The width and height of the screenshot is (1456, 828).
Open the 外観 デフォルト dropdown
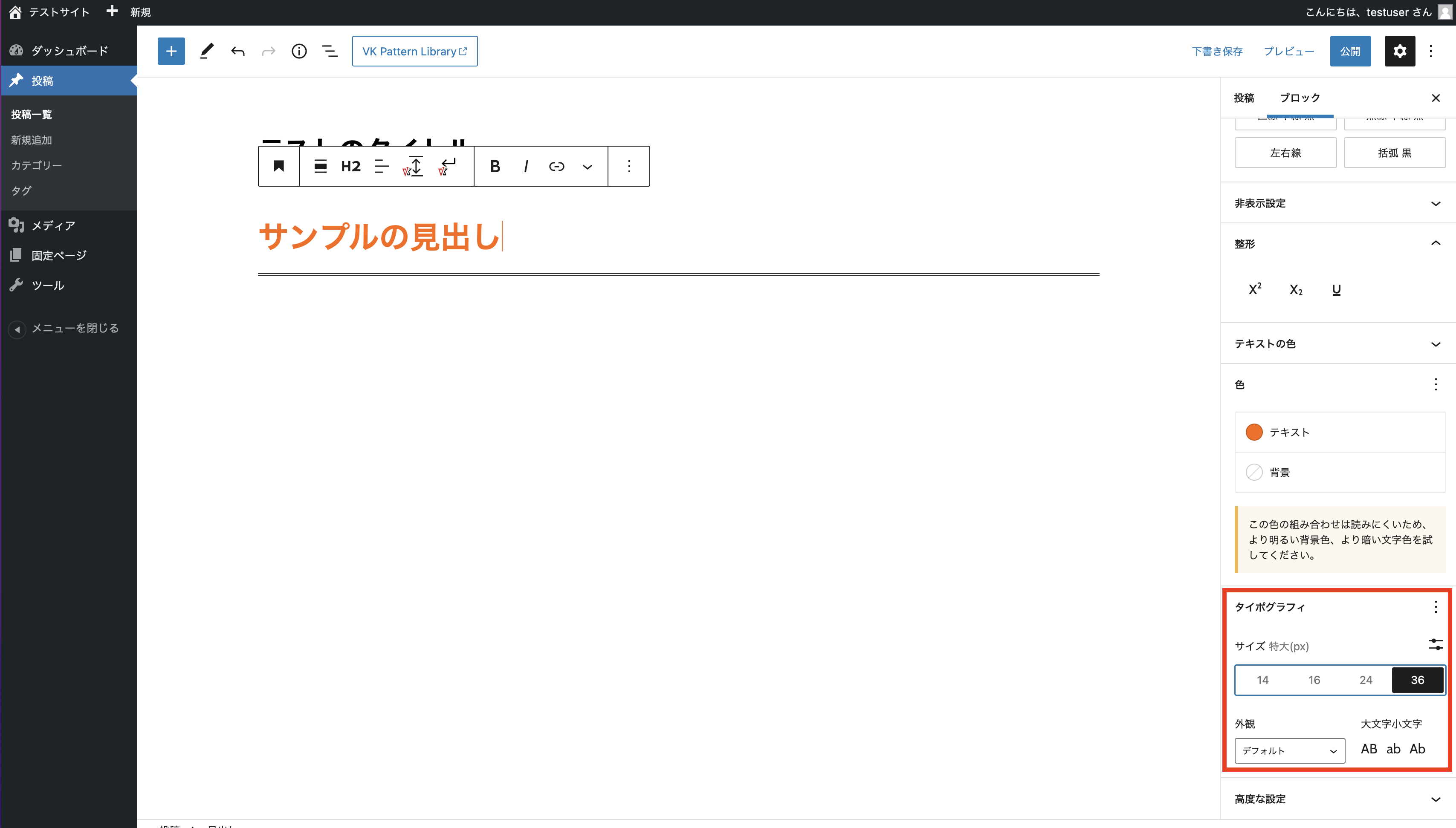click(1289, 751)
